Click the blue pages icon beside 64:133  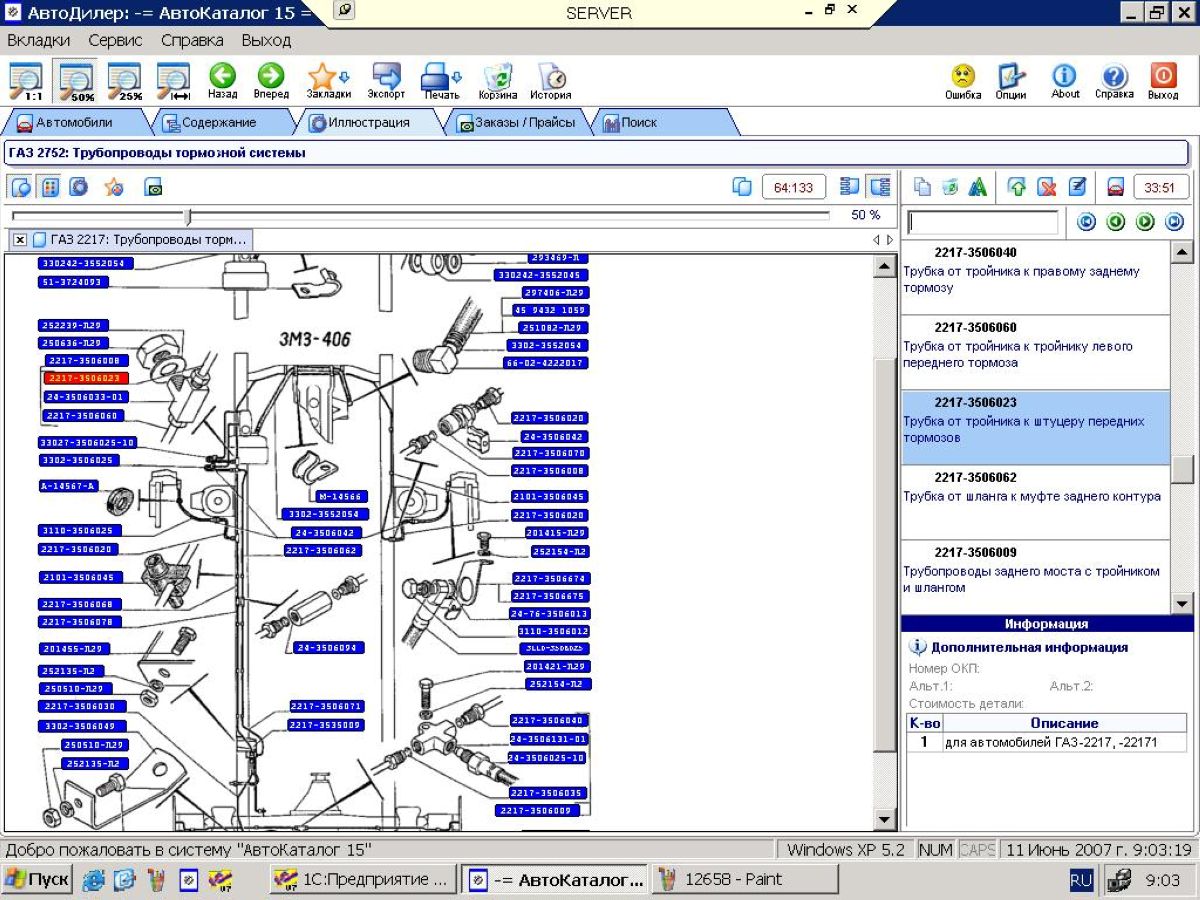(x=741, y=187)
